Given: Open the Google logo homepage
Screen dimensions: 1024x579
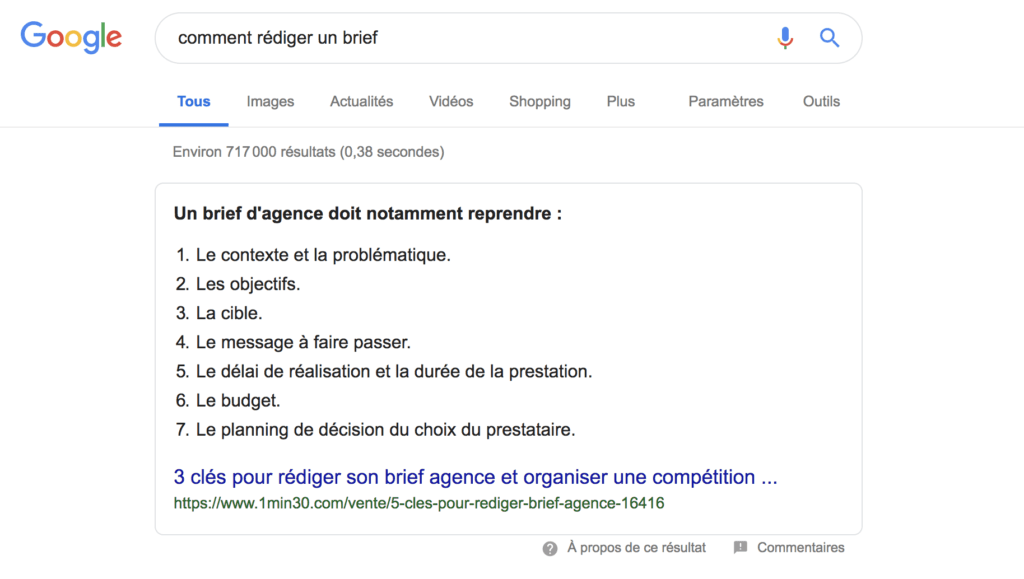Looking at the screenshot, I should click(71, 37).
